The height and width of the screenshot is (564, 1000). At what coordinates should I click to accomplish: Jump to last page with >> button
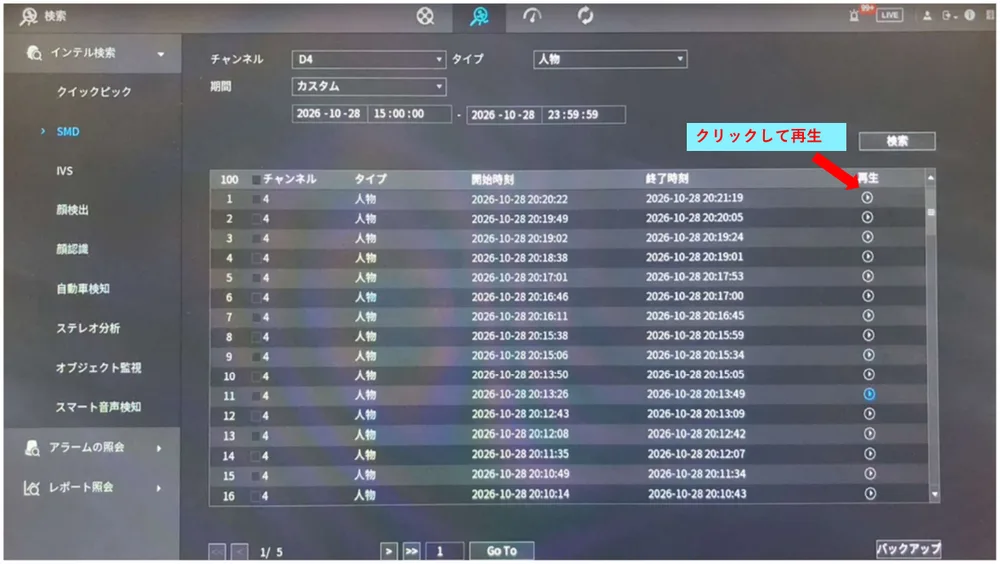click(x=411, y=551)
